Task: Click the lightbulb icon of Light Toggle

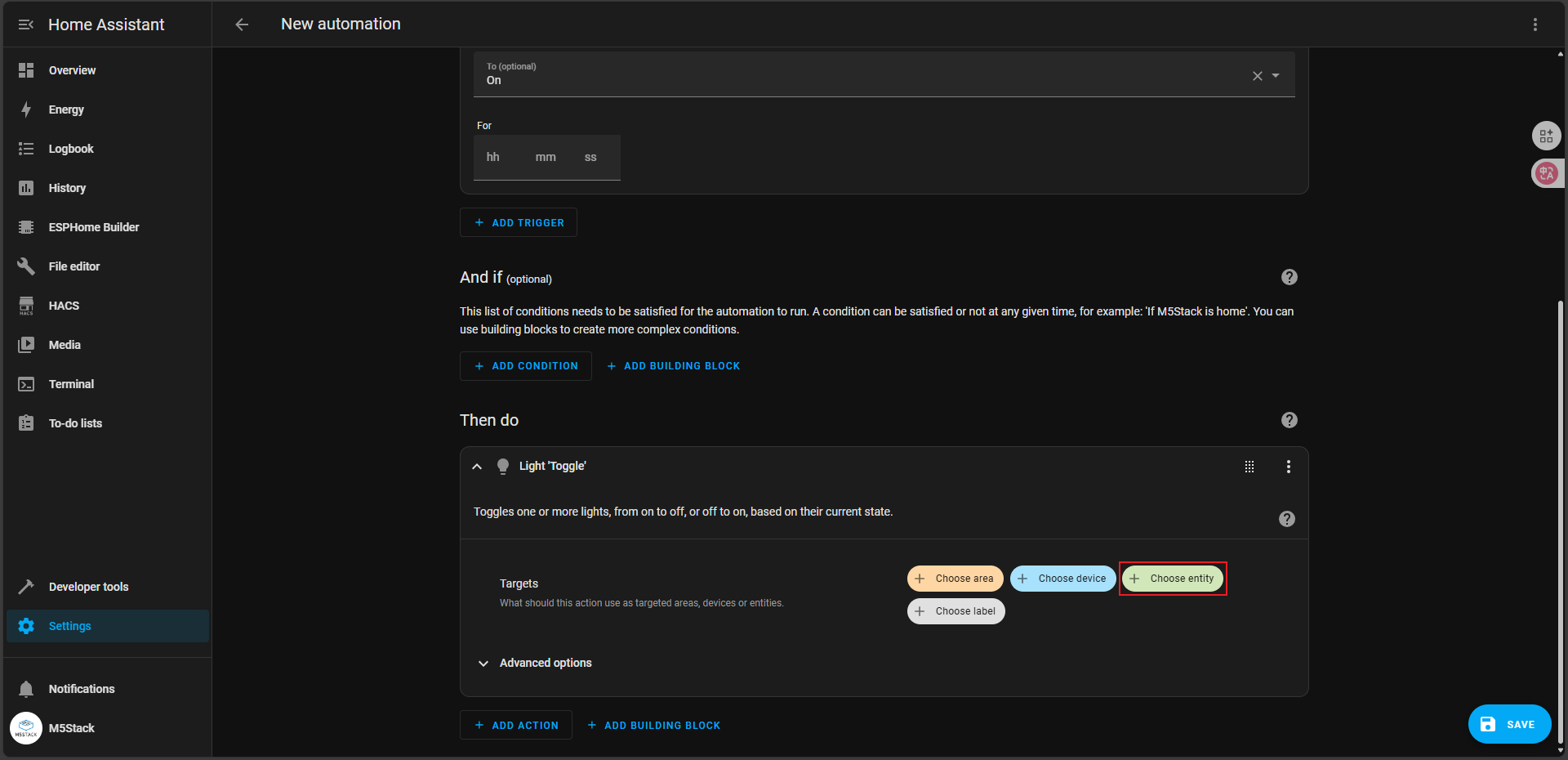Action: tap(503, 467)
